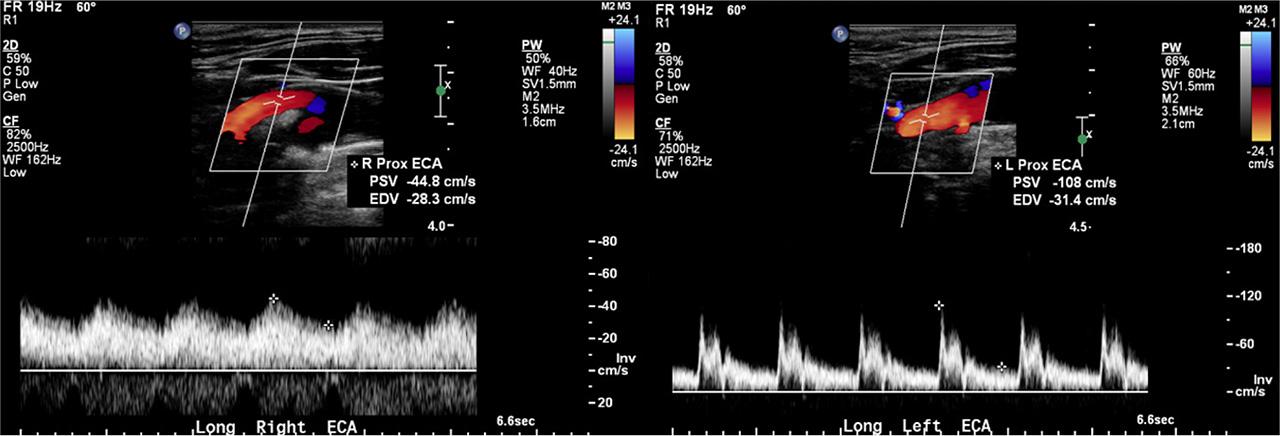This screenshot has width=1280, height=436.
Task: Click the 'EDV -28.3 cm/s' value
Action: (x=424, y=200)
